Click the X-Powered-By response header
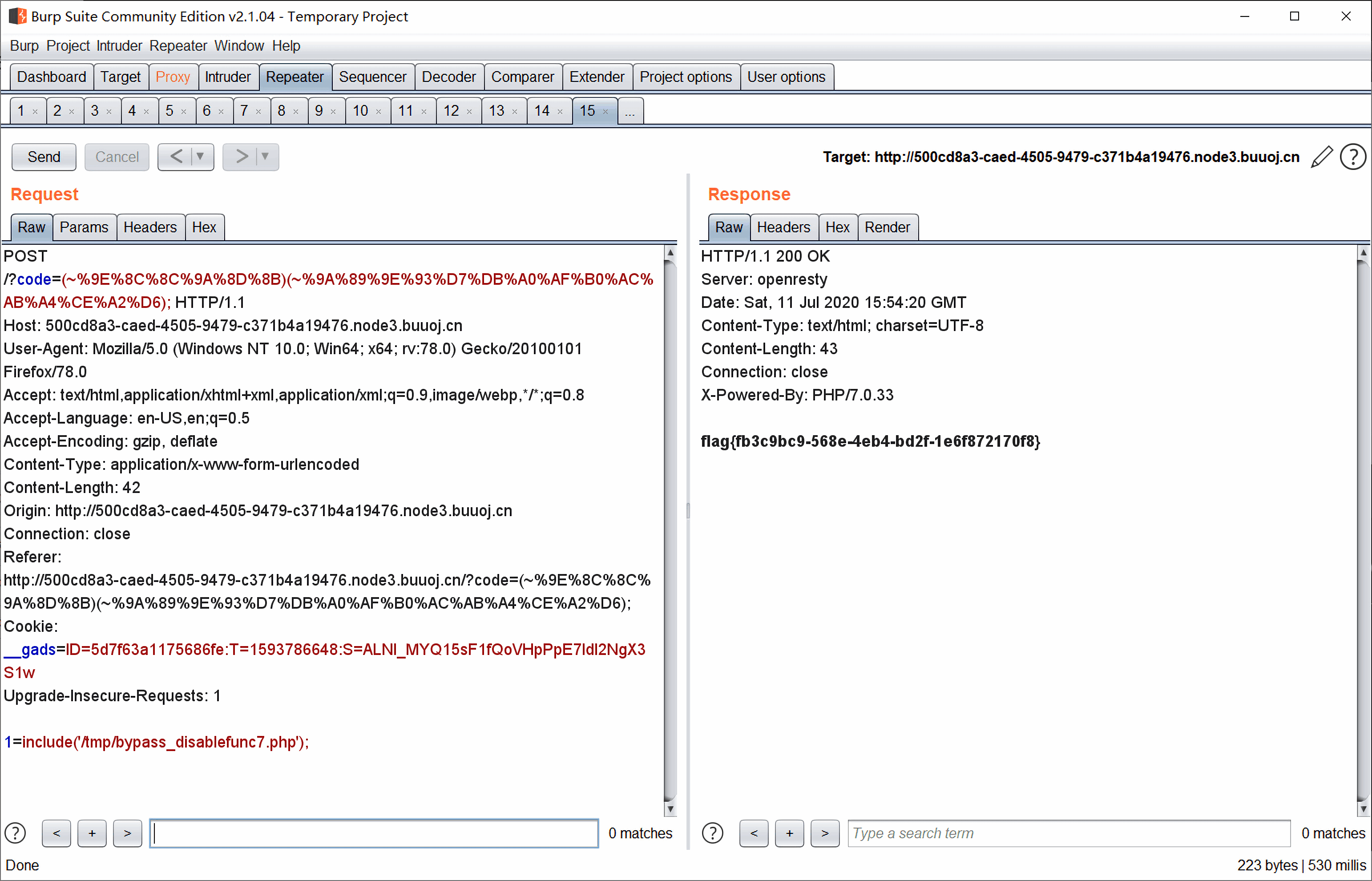 (797, 395)
